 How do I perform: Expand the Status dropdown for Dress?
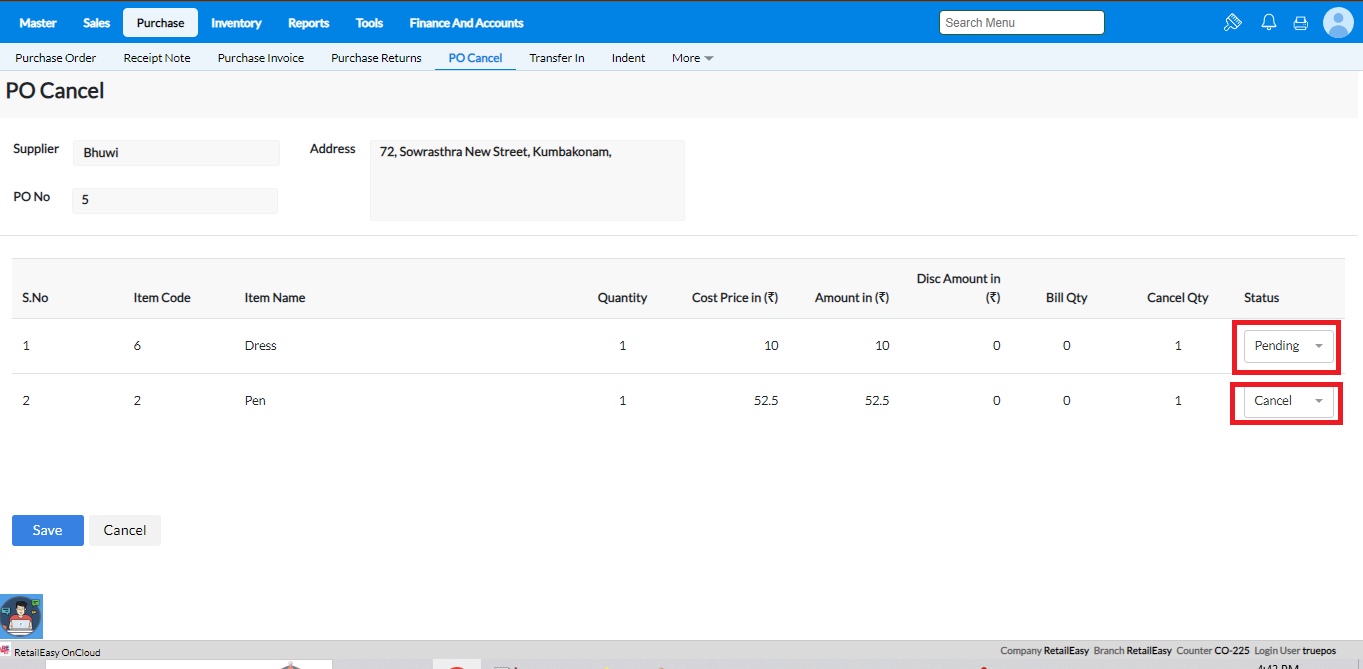[x=1288, y=346]
